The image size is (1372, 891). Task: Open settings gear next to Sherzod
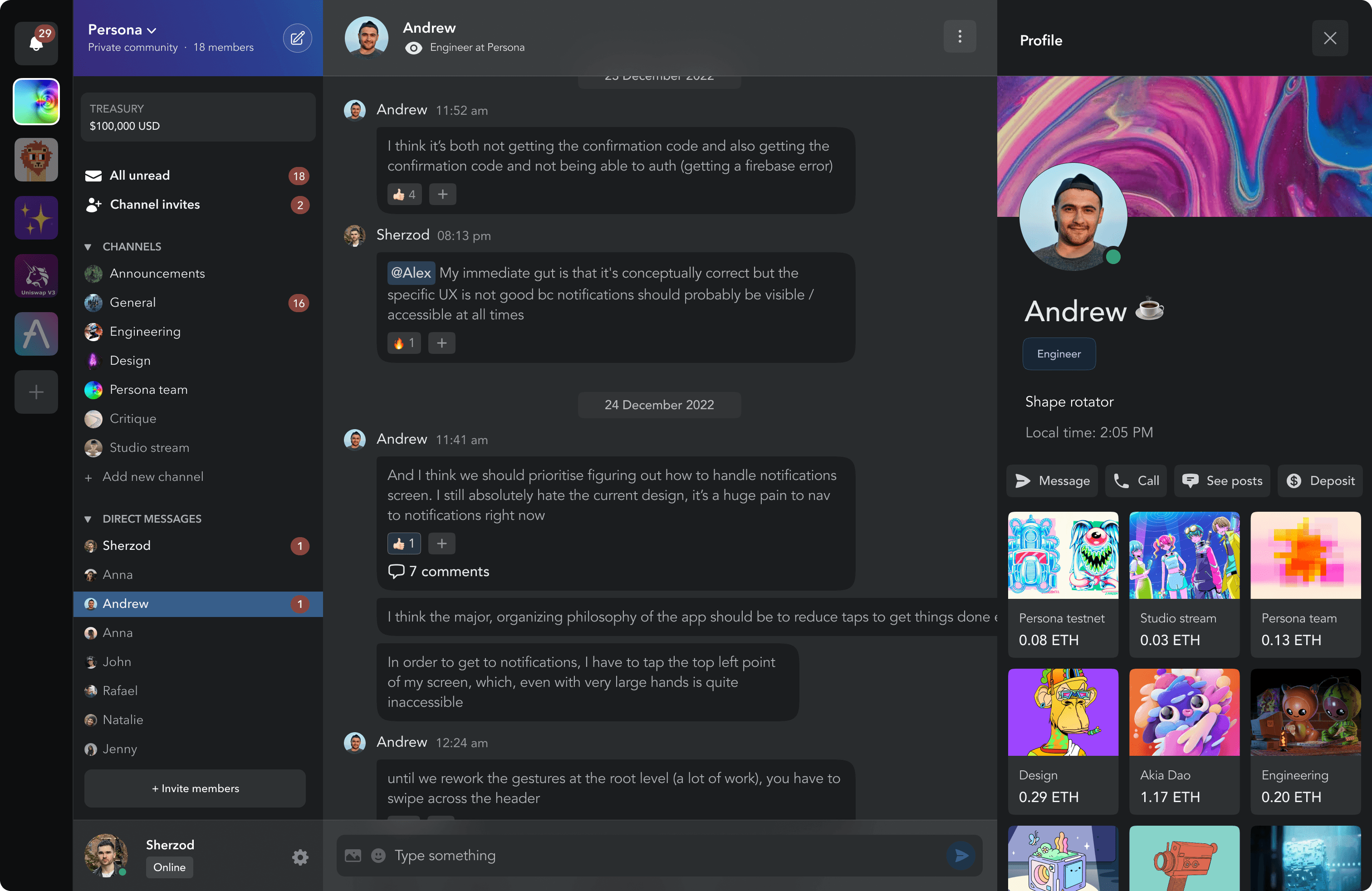point(300,857)
